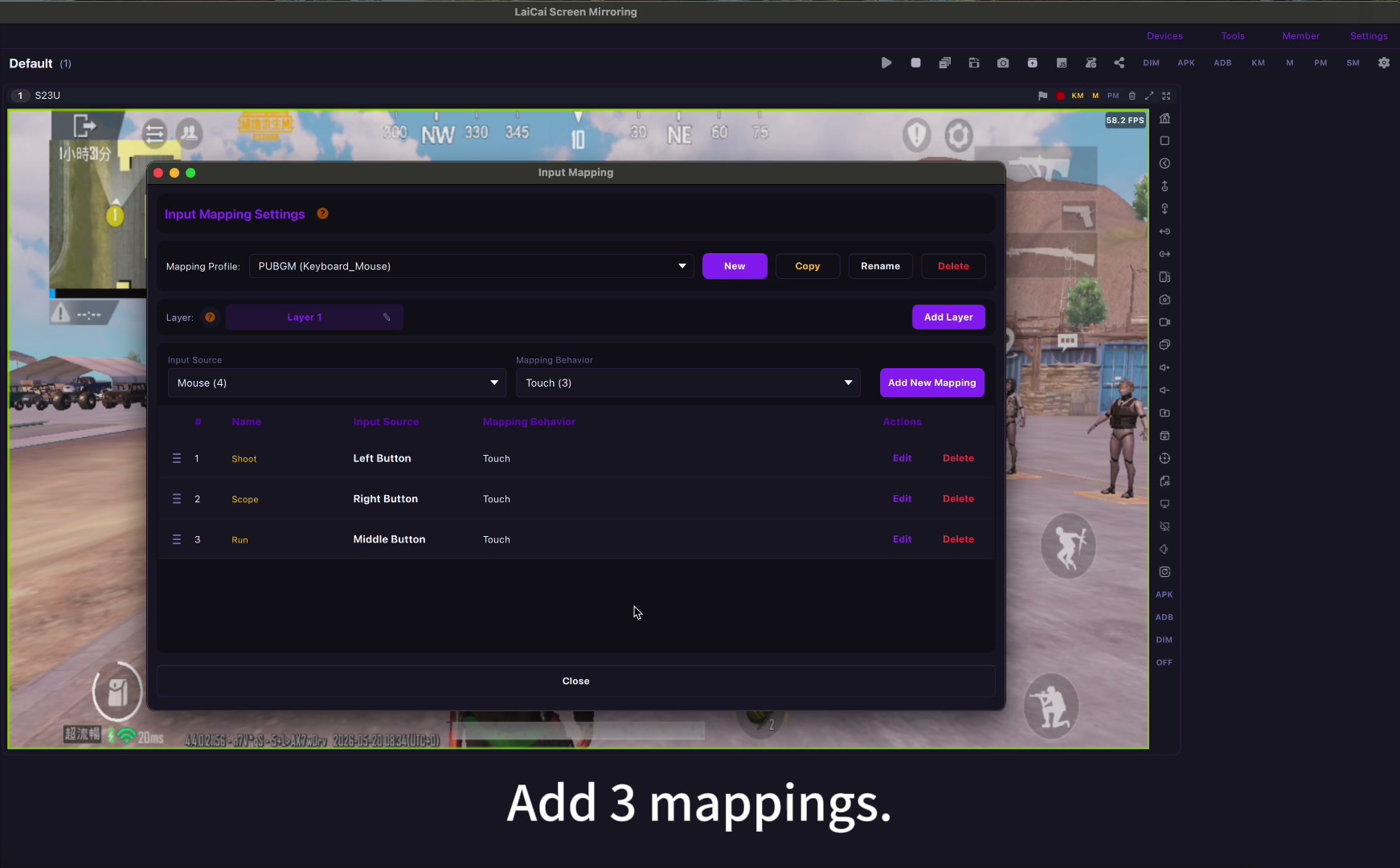Image resolution: width=1400 pixels, height=868 pixels.
Task: Click the upload box icon in toolbar
Action: tap(1033, 63)
